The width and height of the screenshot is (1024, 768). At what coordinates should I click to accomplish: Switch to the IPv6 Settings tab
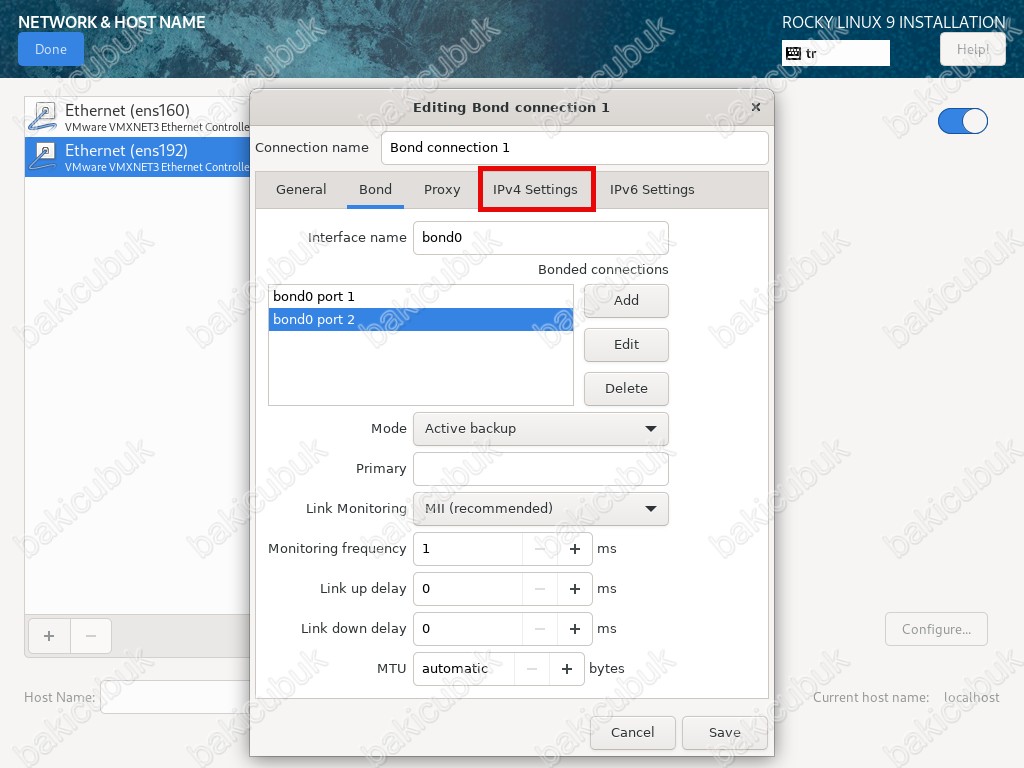click(652, 189)
